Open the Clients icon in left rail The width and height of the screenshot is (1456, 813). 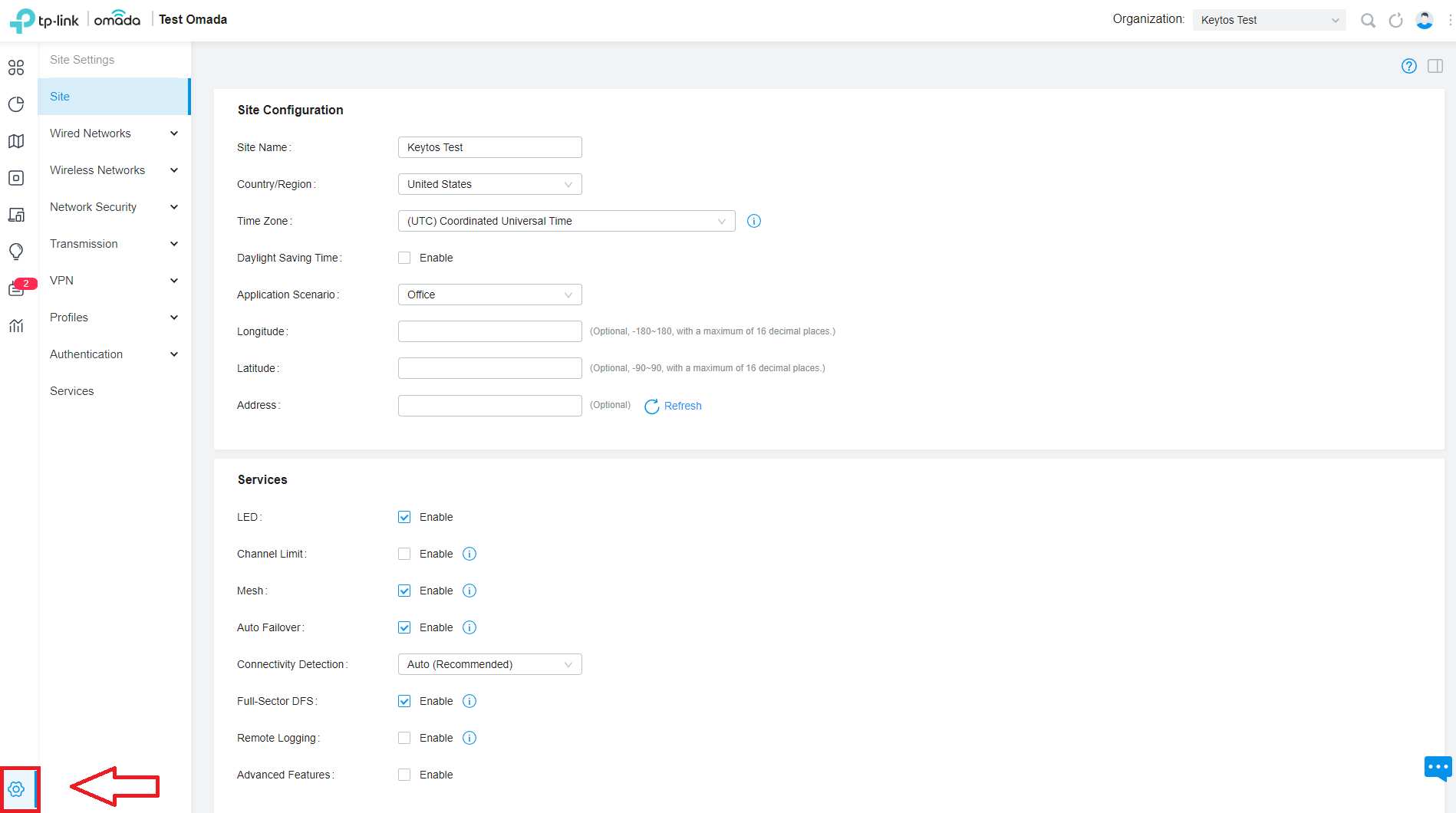tap(16, 215)
